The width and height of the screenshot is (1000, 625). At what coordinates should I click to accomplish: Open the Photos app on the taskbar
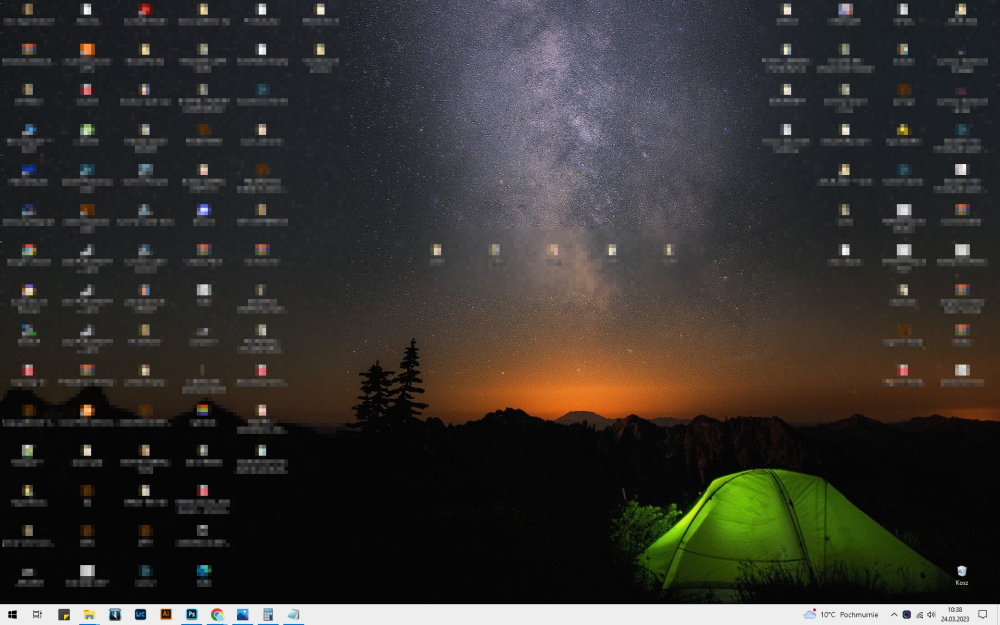242,614
